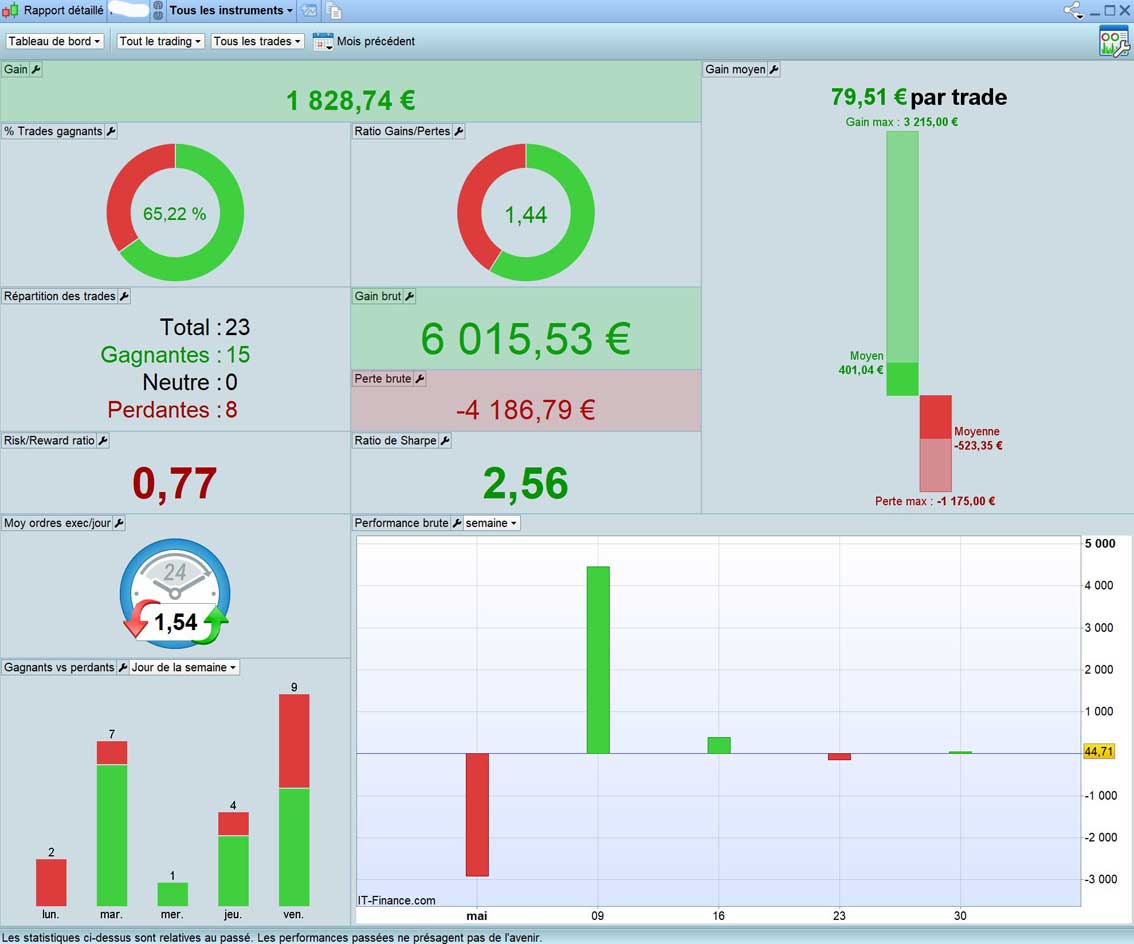Click the Gain max : 3 215,00 € label

tap(902, 122)
